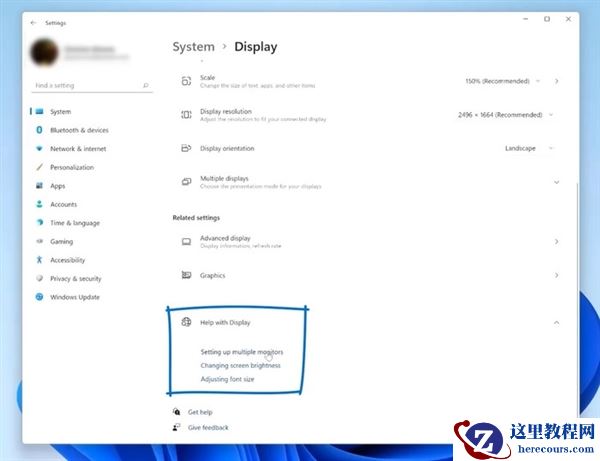Click the System sidebar icon

tap(39, 111)
